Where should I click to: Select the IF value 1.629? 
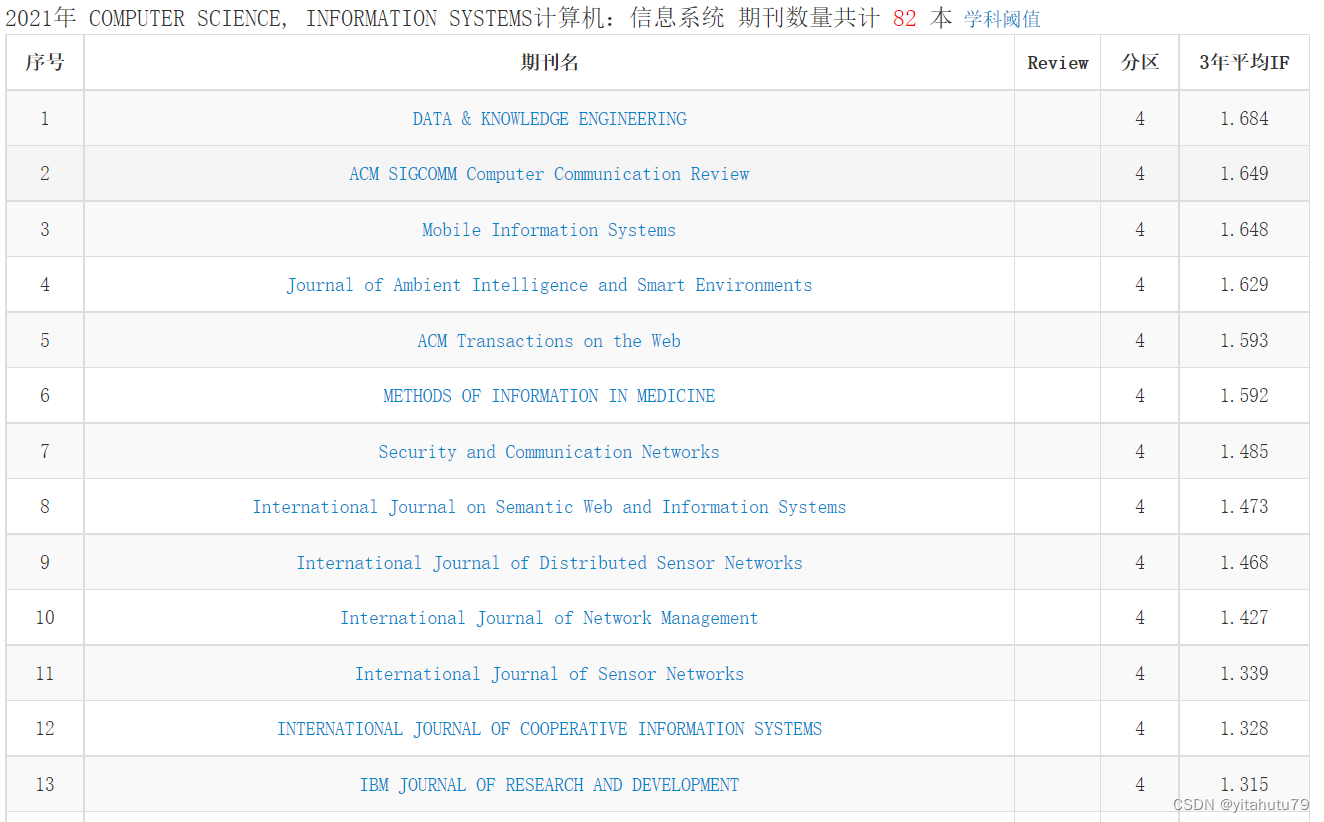tap(1244, 285)
